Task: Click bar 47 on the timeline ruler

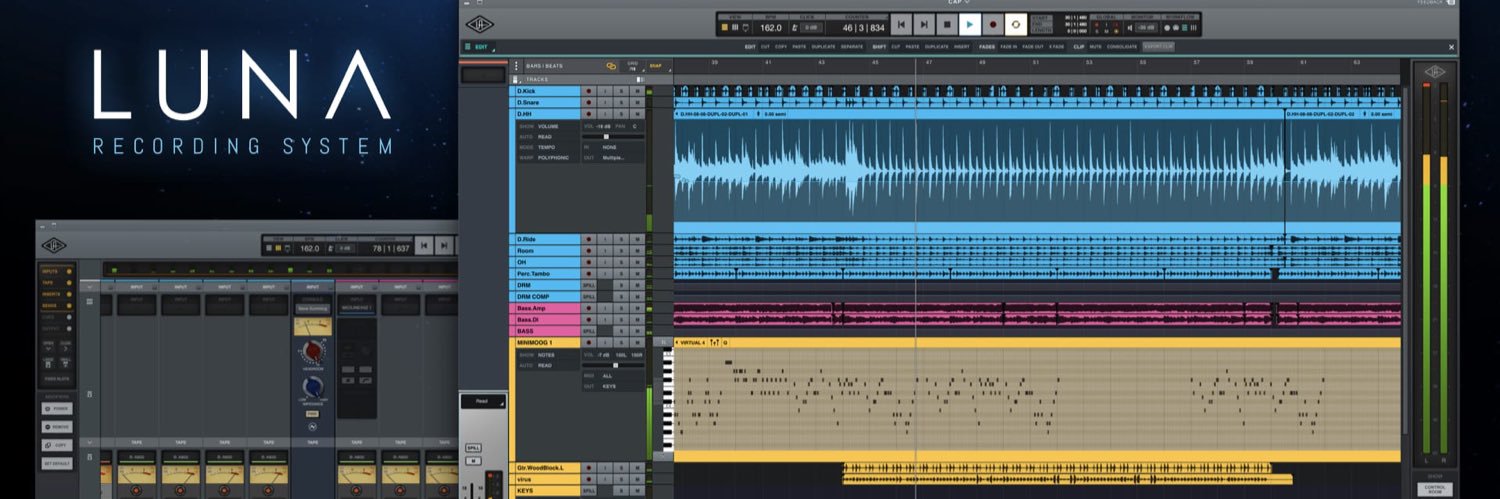Action: 928,63
